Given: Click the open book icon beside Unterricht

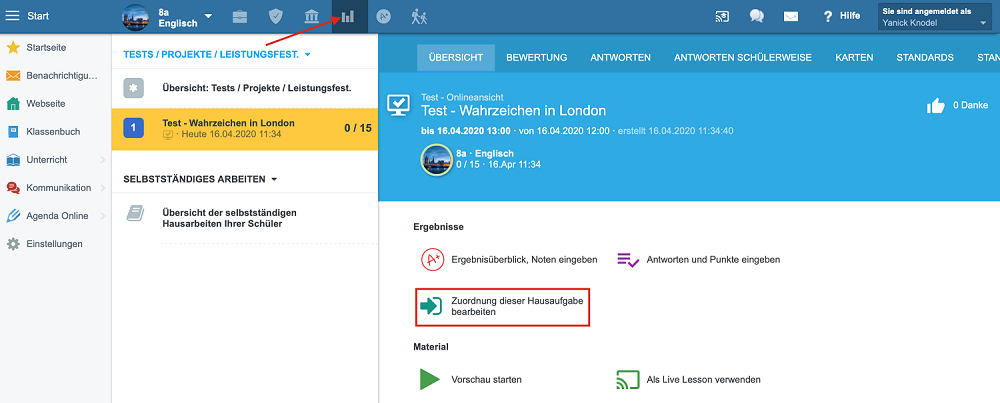Looking at the screenshot, I should click(13, 160).
